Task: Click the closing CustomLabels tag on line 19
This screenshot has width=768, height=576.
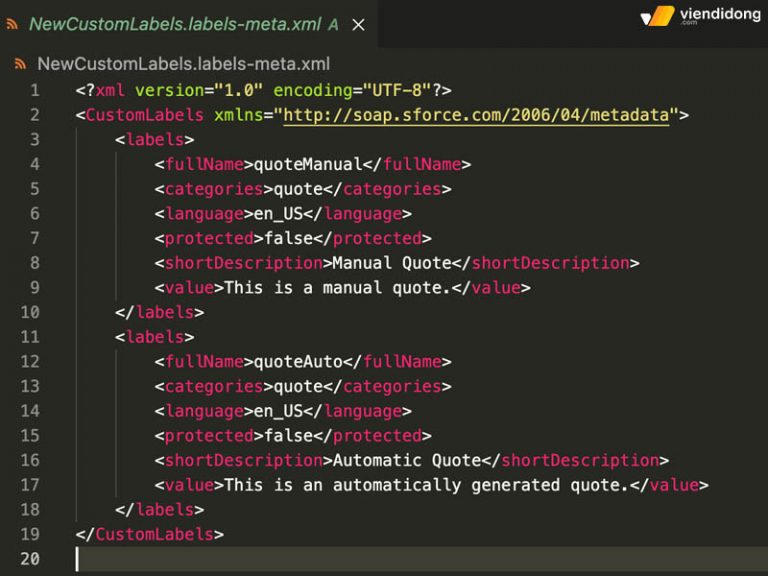Action: tap(154, 534)
